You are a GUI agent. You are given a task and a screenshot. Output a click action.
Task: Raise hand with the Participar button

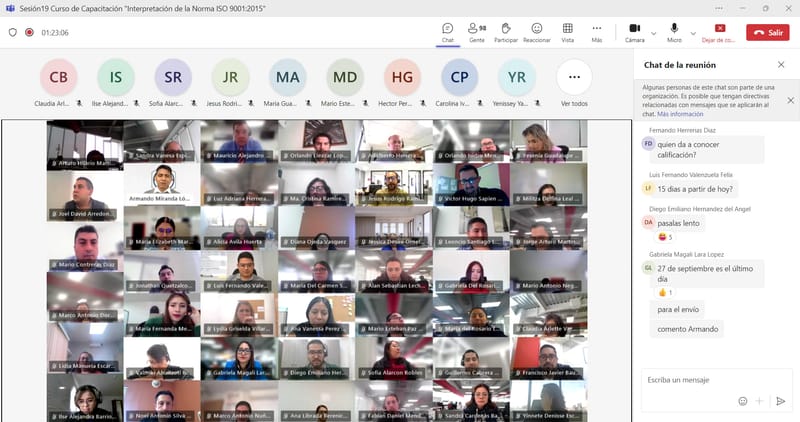(x=506, y=31)
